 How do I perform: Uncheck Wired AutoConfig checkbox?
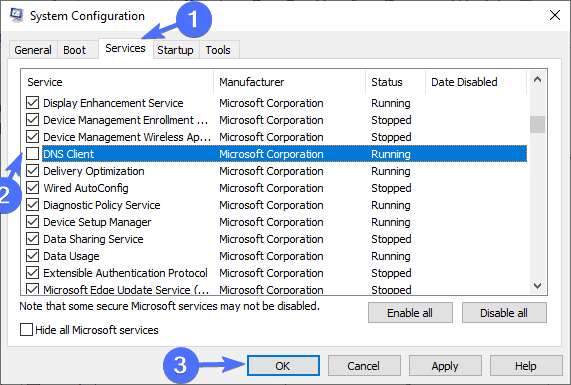point(32,188)
